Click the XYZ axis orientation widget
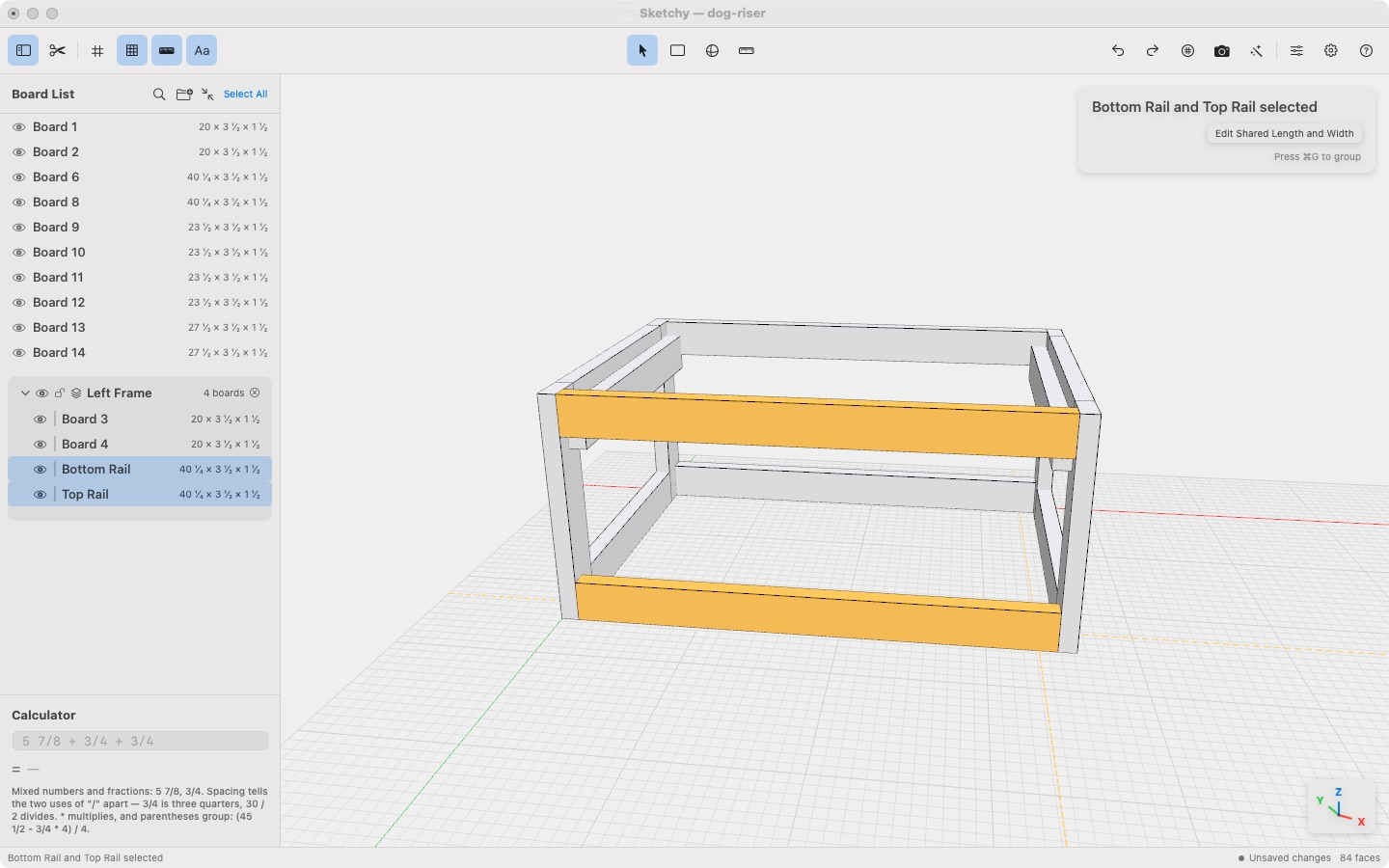 (1341, 806)
